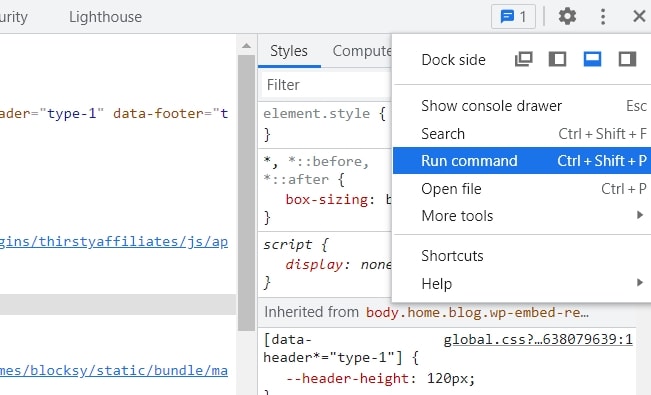Expand the Help submenu arrow

tap(640, 283)
